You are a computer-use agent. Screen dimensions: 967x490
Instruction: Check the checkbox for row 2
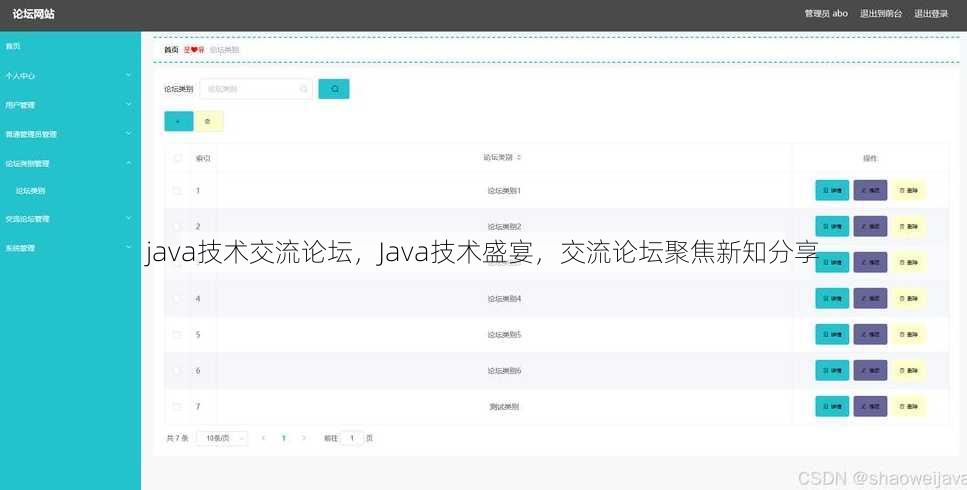(x=178, y=226)
